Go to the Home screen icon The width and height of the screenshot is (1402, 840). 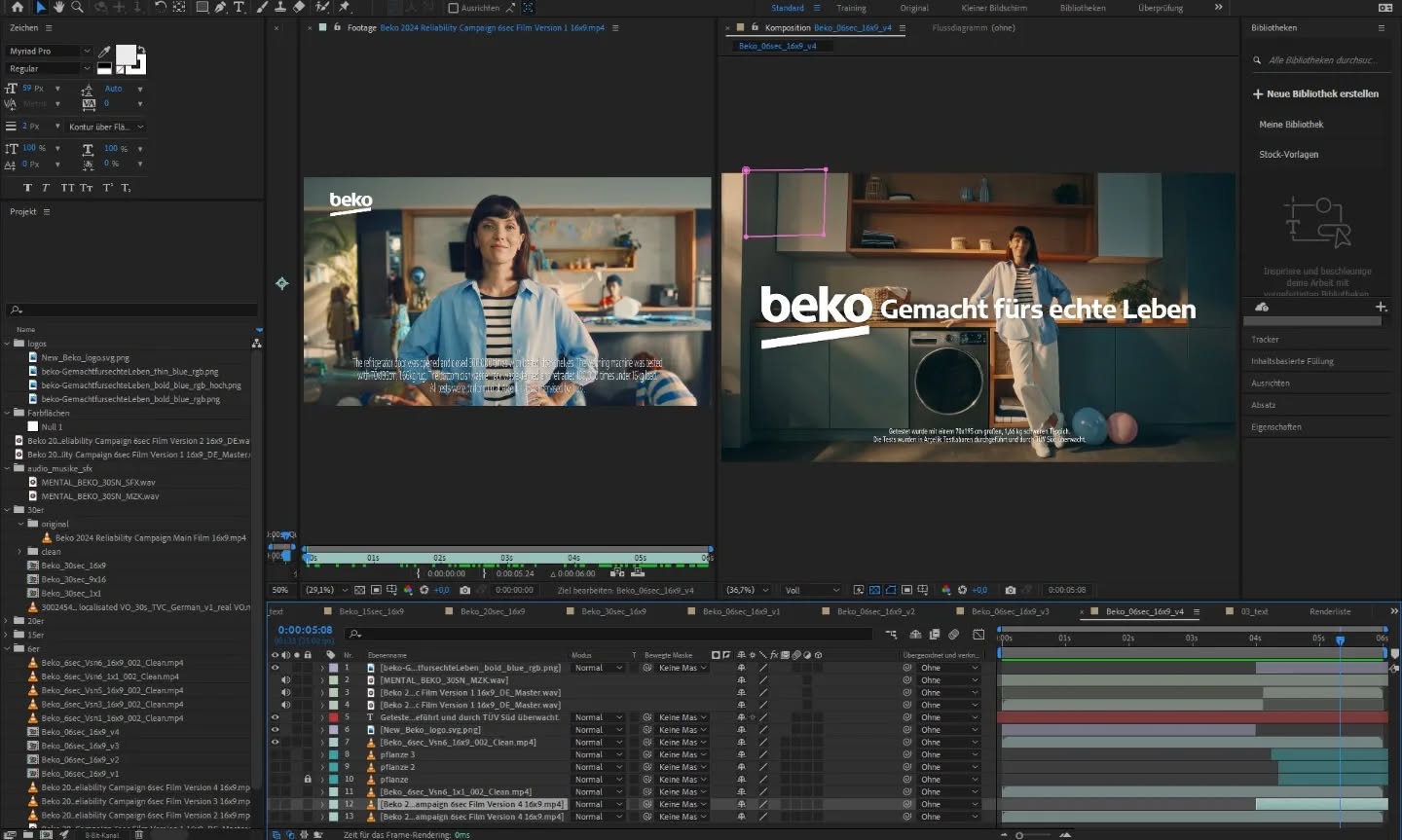click(17, 7)
